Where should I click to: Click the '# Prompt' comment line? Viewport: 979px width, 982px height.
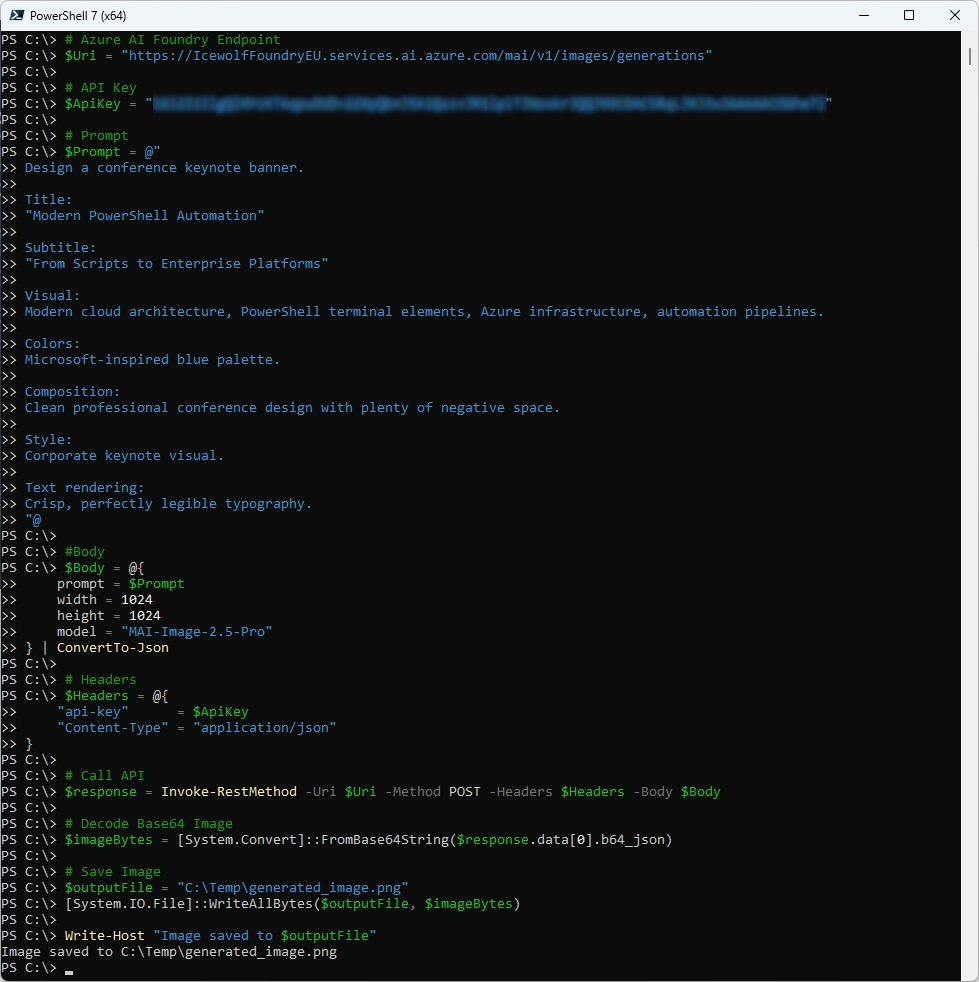[x=96, y=135]
